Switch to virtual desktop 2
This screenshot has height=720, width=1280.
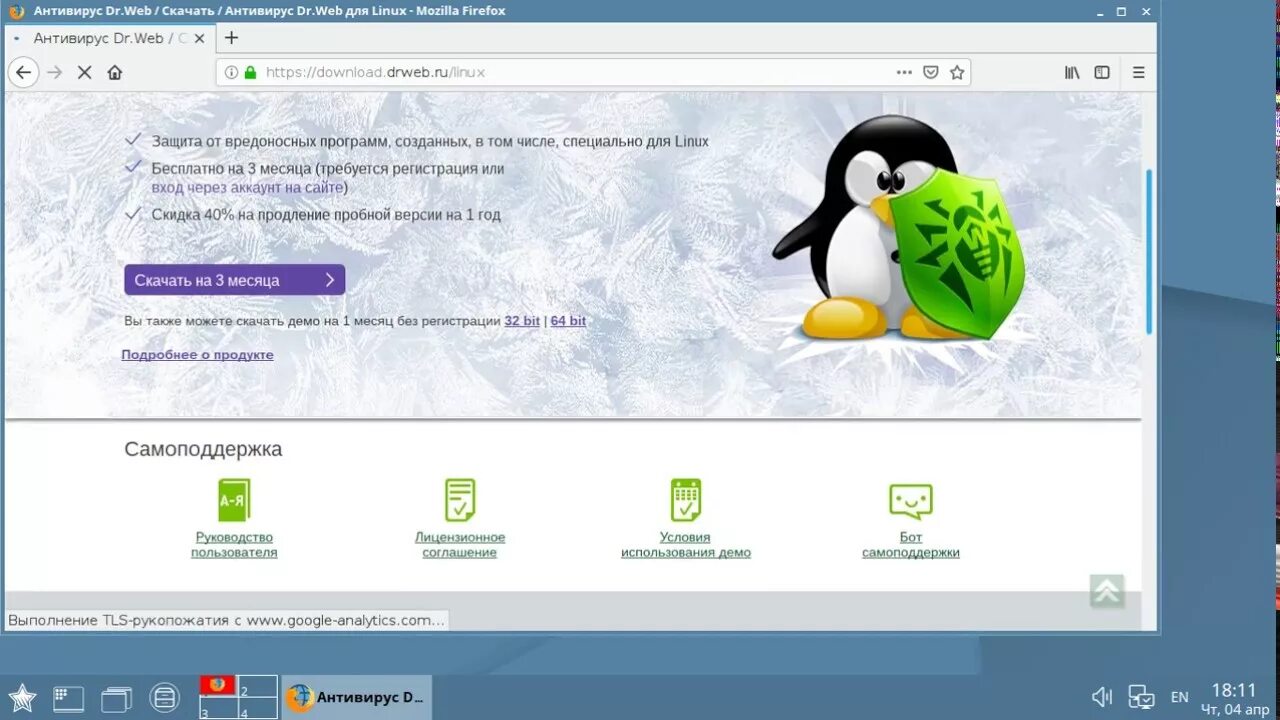tap(258, 686)
